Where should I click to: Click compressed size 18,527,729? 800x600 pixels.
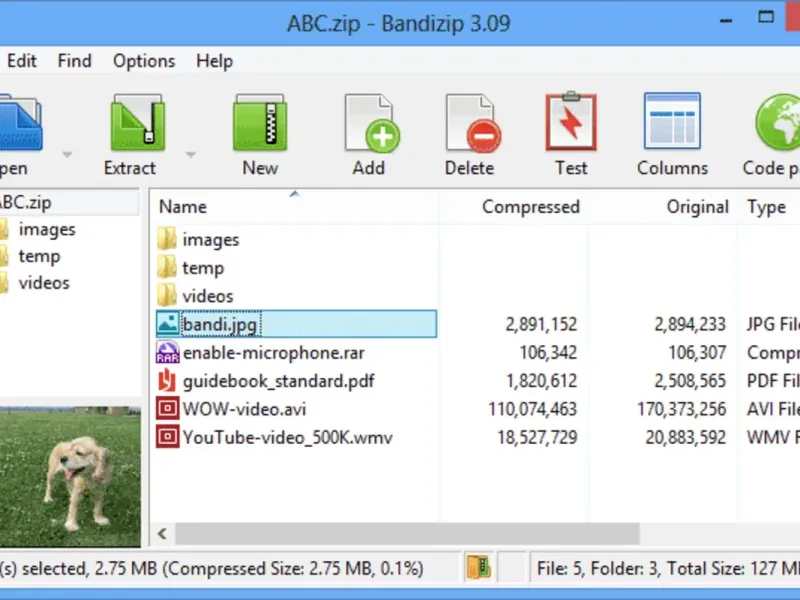[538, 438]
